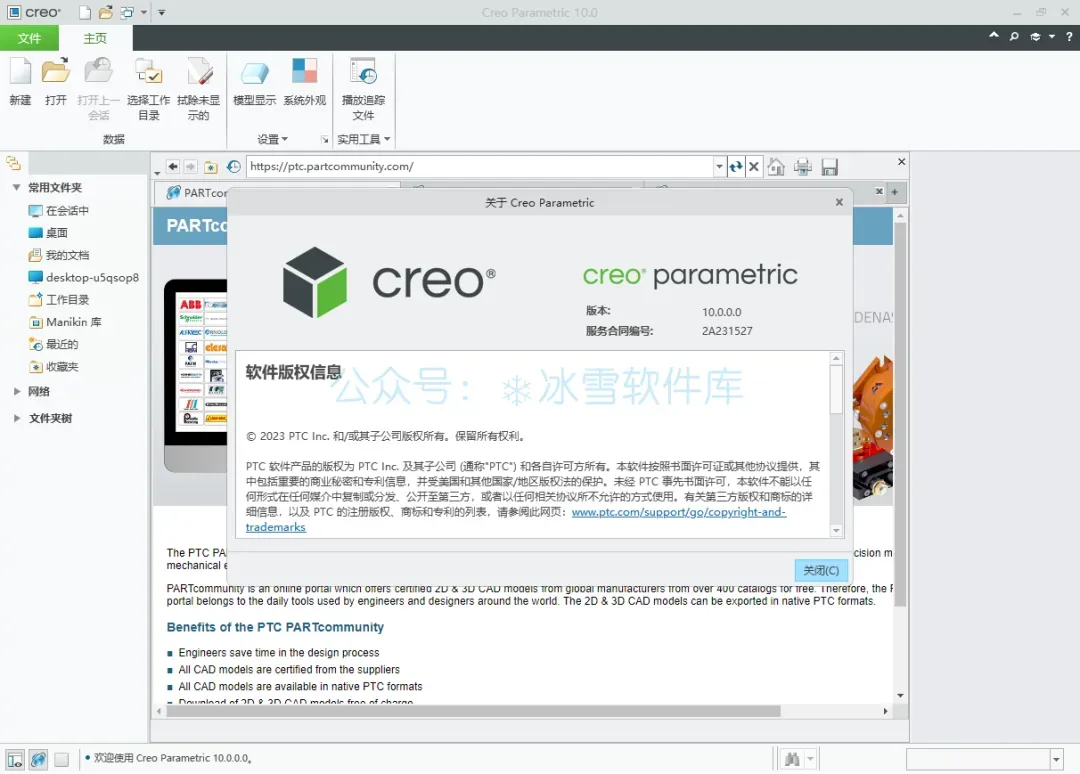The image size is (1080, 774).
Task: Open the 实用工具 group dropdown
Action: (364, 139)
